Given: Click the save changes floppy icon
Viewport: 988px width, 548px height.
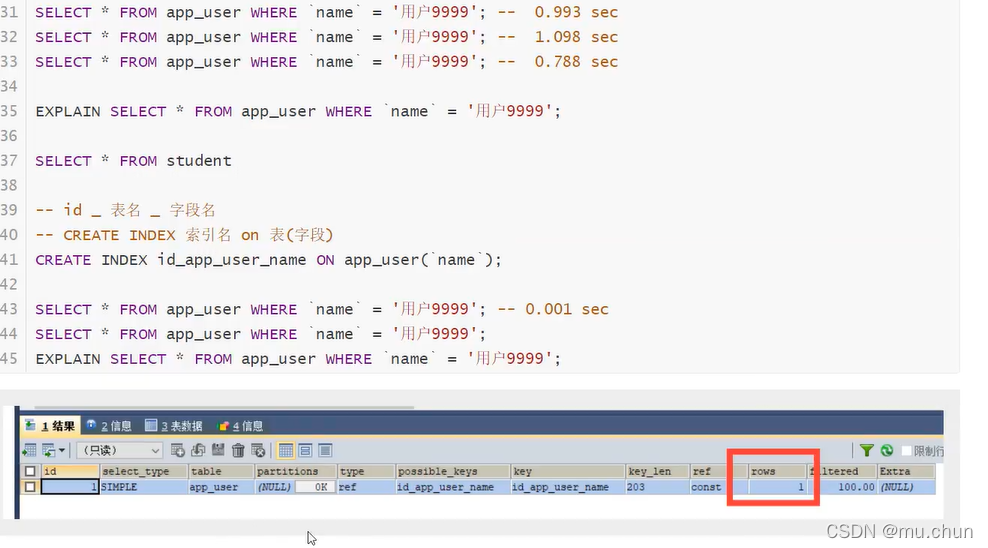Looking at the screenshot, I should pos(218,450).
